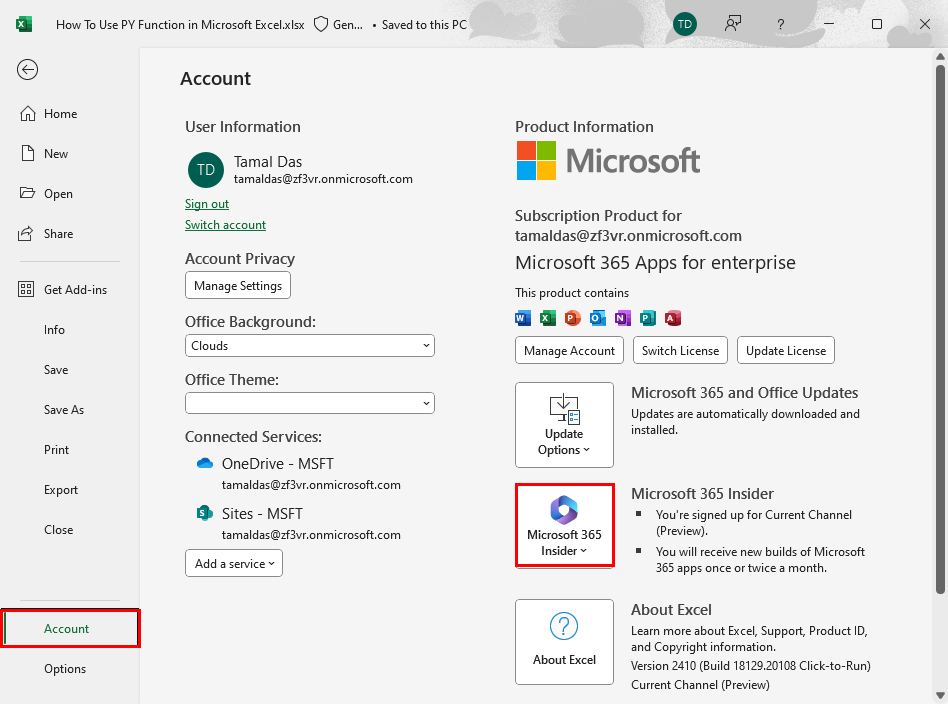Click the workbook file name in title bar

tap(180, 25)
